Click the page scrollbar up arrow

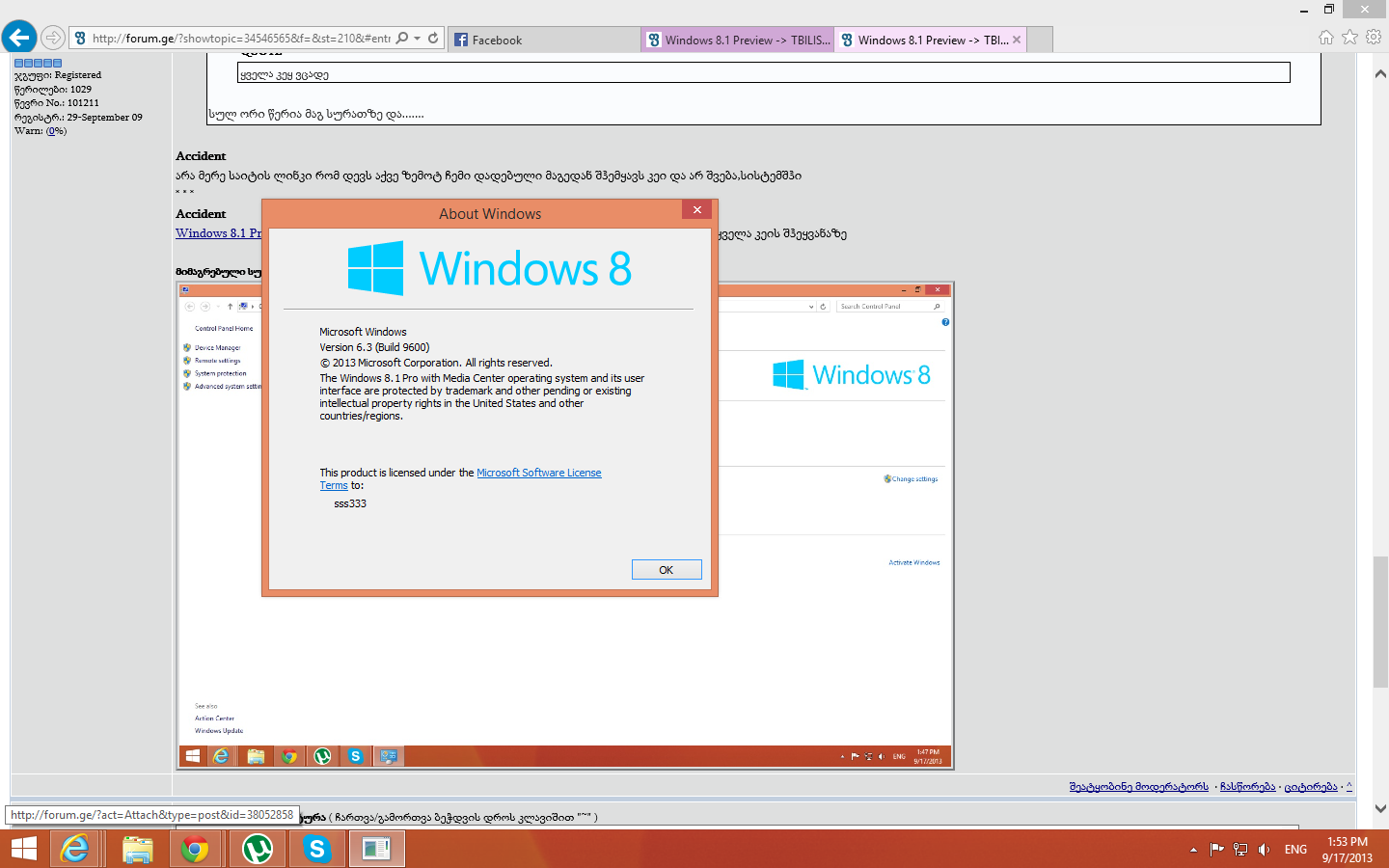(x=1380, y=74)
